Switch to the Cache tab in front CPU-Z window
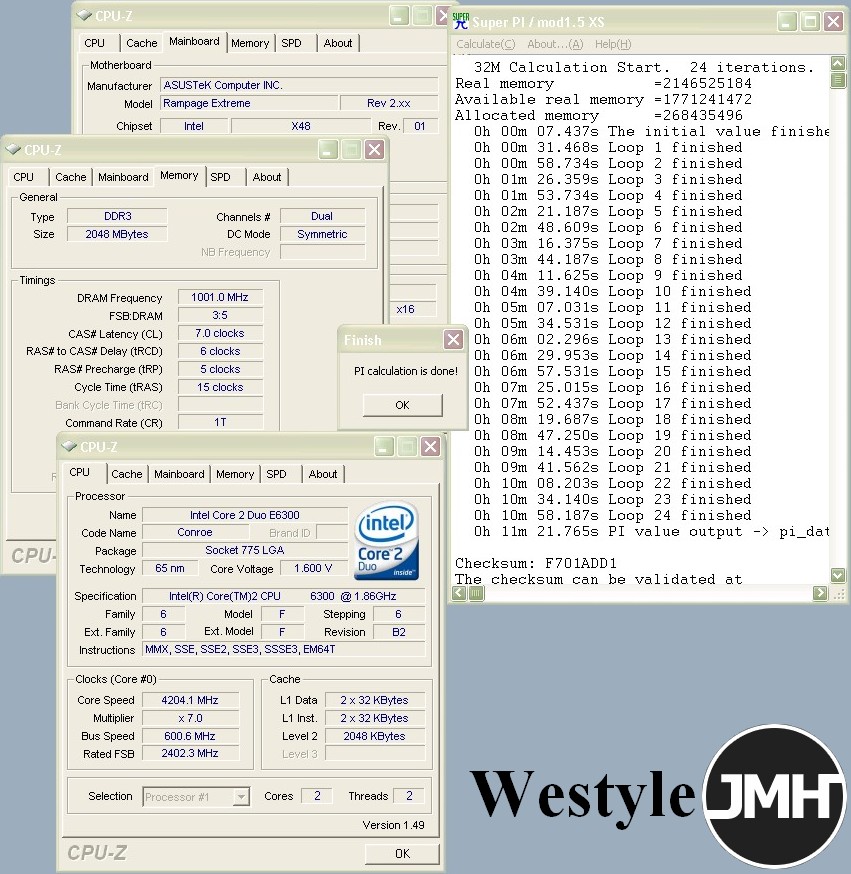 (x=127, y=474)
